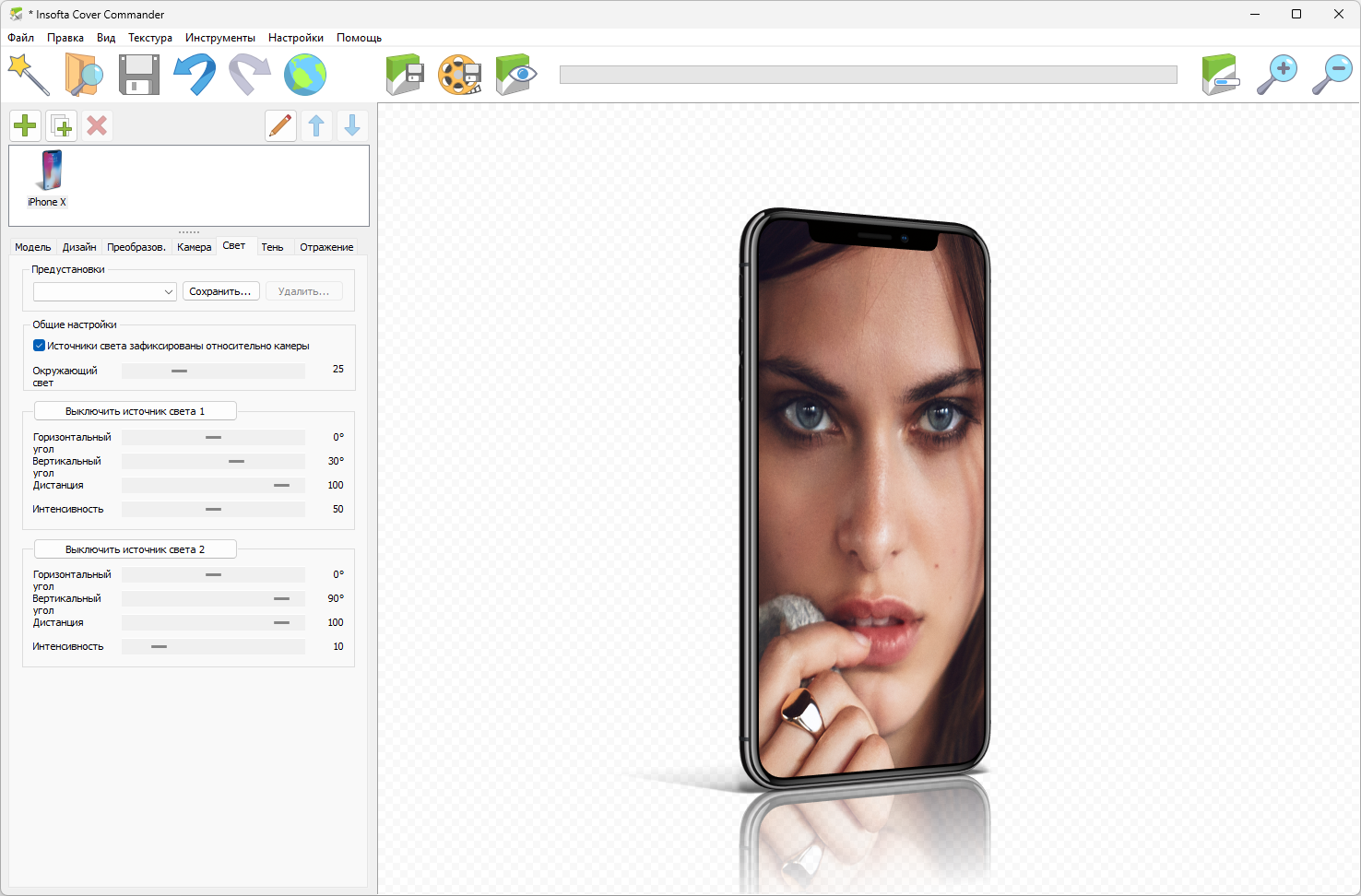This screenshot has height=896, width=1361.
Task: Switch to the Тень tab
Action: tap(272, 247)
